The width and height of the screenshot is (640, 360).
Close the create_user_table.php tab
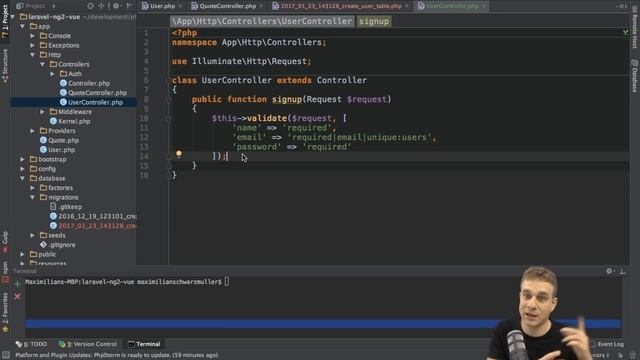pos(407,6)
